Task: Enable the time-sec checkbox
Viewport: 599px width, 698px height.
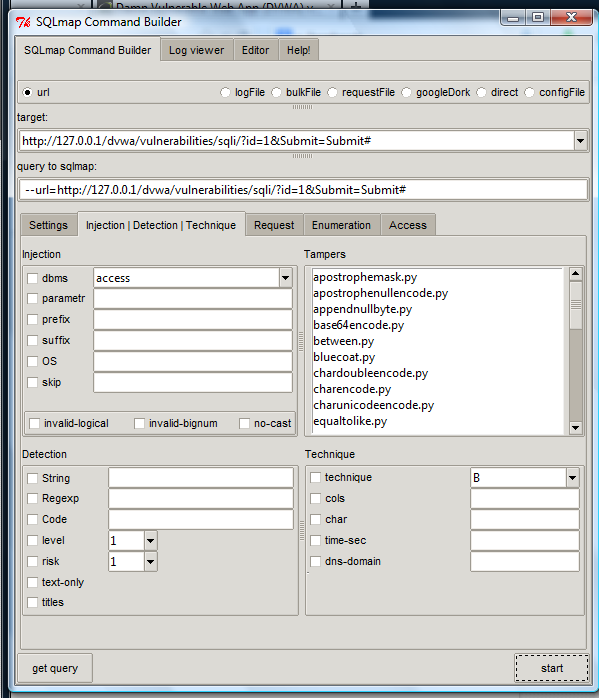Action: [x=316, y=540]
